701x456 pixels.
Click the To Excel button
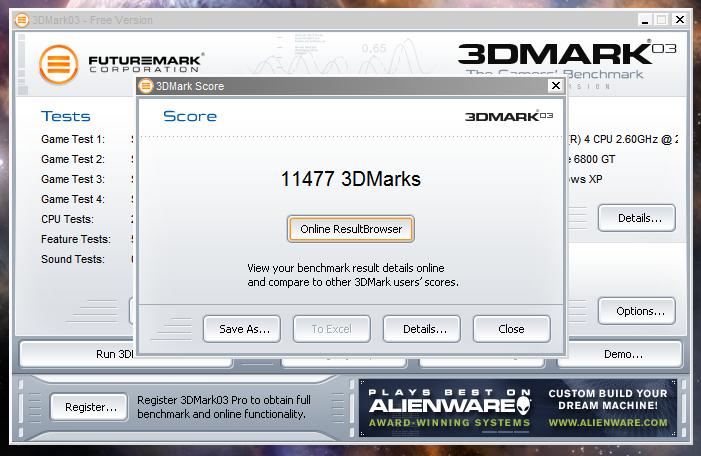click(332, 329)
